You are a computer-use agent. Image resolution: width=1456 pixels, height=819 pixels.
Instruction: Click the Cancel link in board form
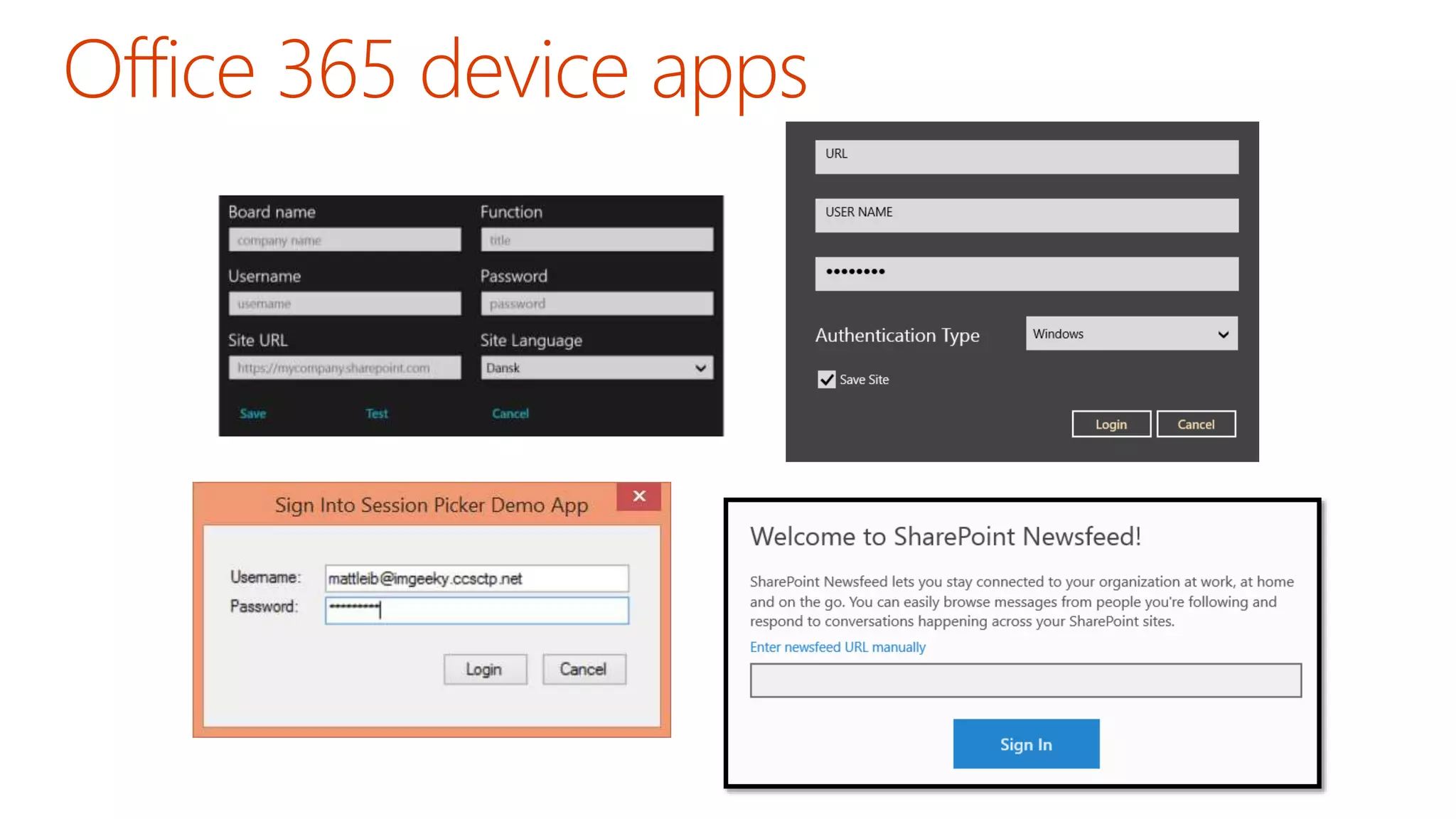510,414
